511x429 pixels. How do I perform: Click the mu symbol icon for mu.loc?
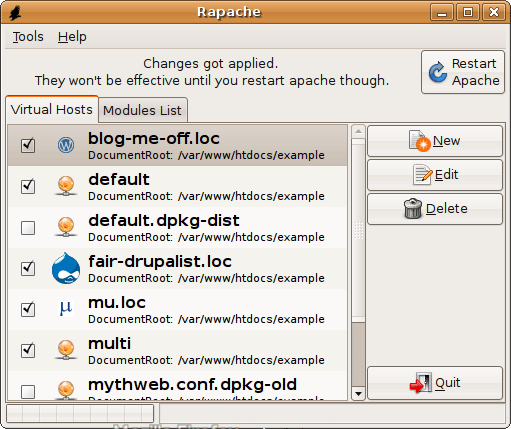[66, 309]
